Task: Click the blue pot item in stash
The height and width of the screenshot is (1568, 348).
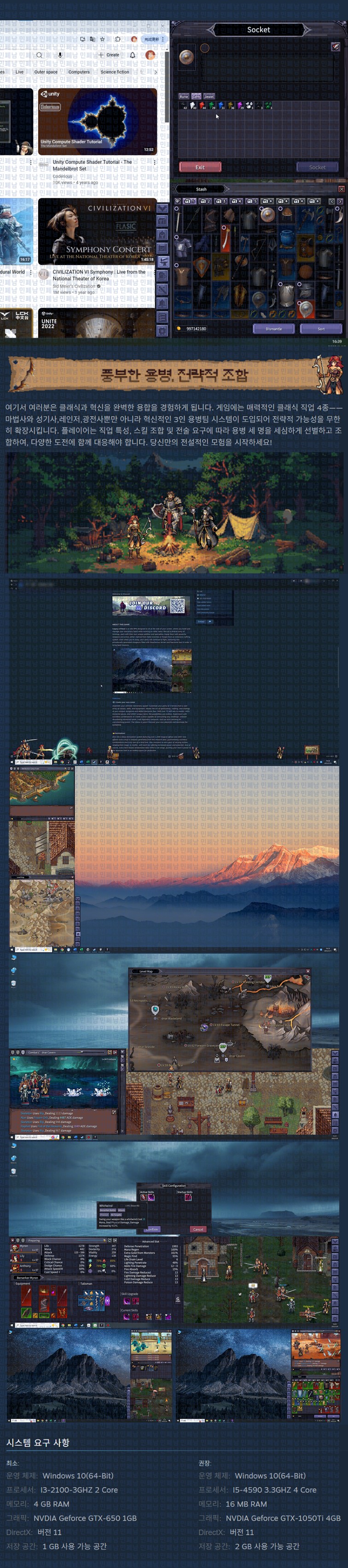Action: point(287,236)
